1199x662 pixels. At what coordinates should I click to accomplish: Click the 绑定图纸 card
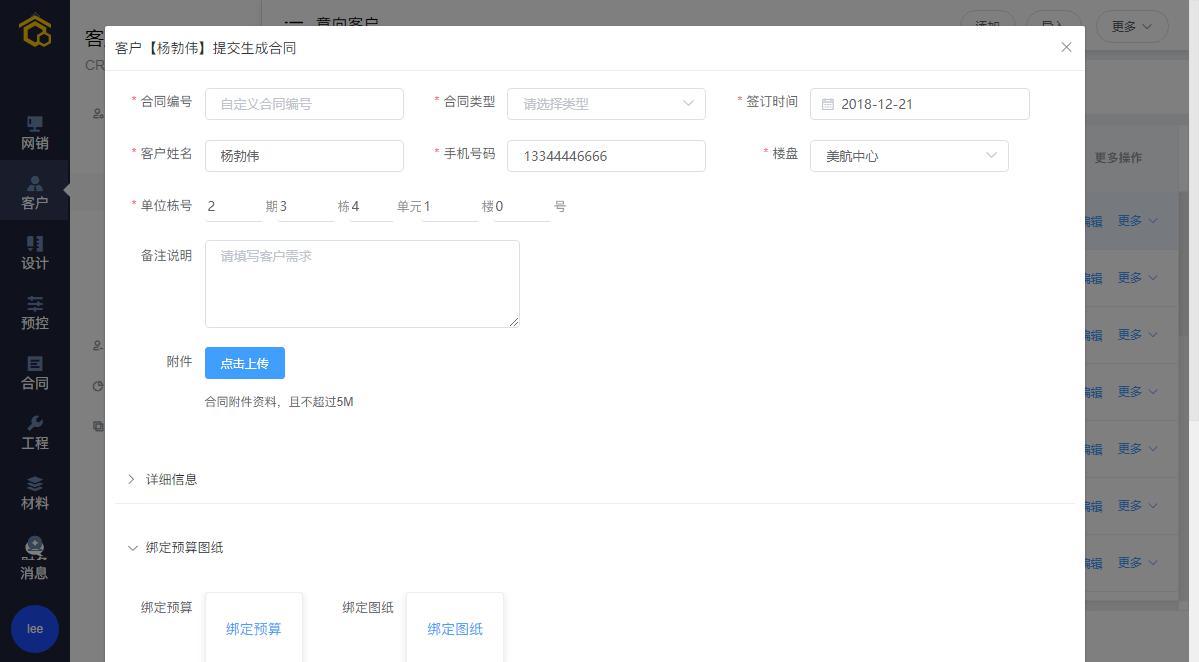[455, 628]
